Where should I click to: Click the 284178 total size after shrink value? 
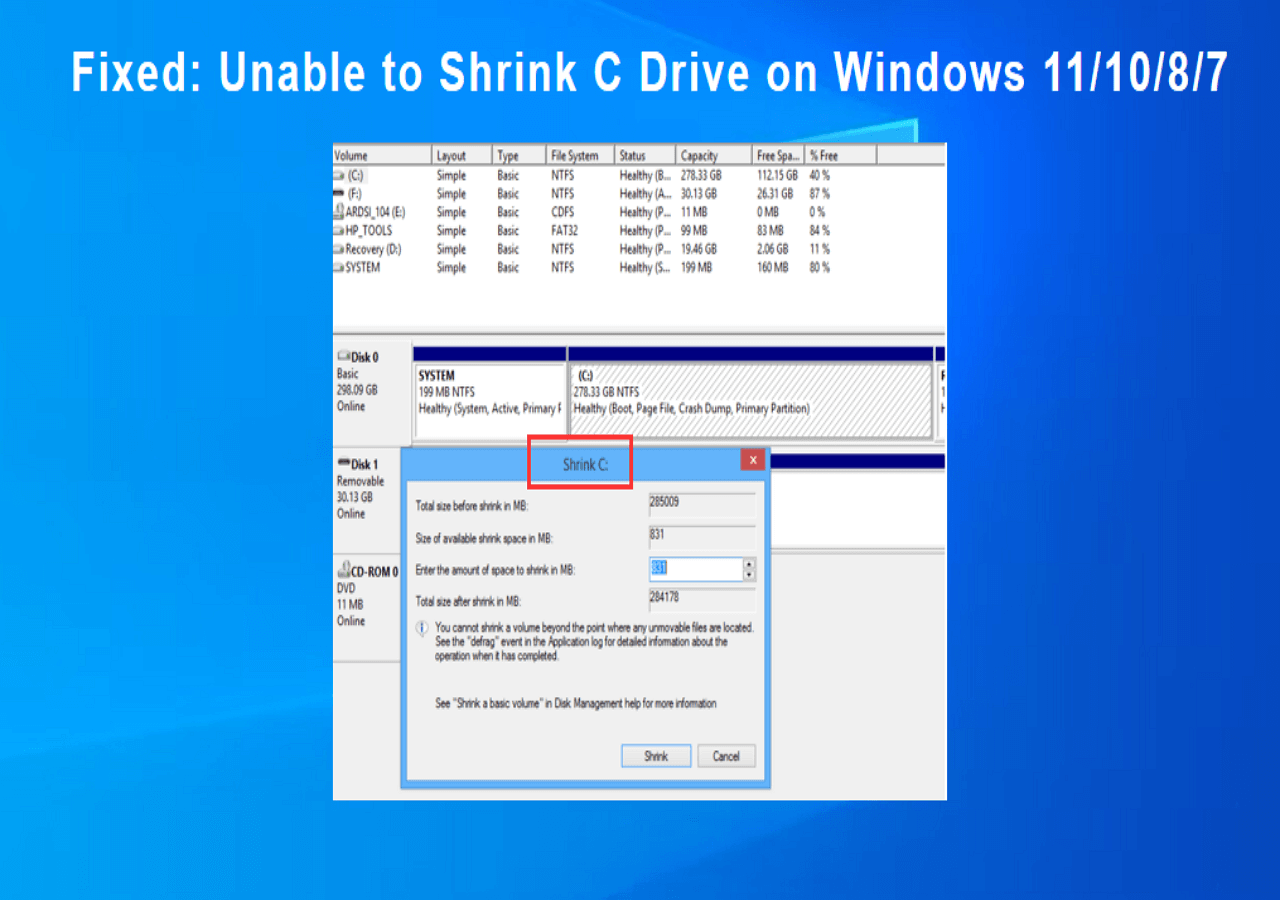702,600
